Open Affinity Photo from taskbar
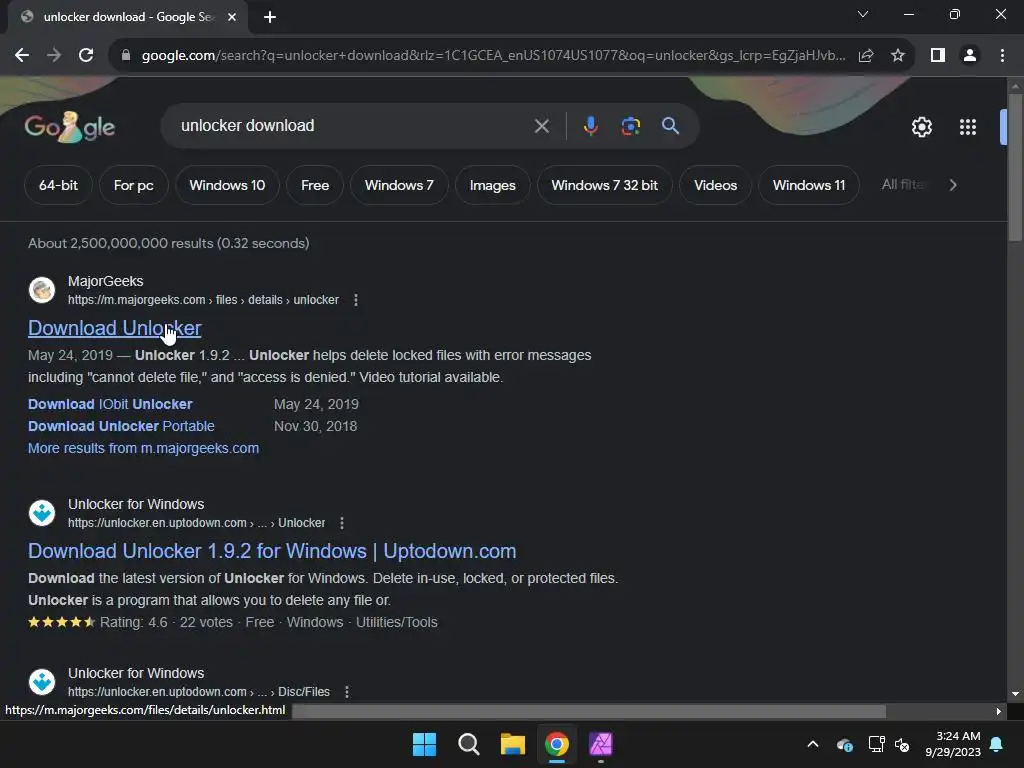Image resolution: width=1024 pixels, height=768 pixels. 601,744
